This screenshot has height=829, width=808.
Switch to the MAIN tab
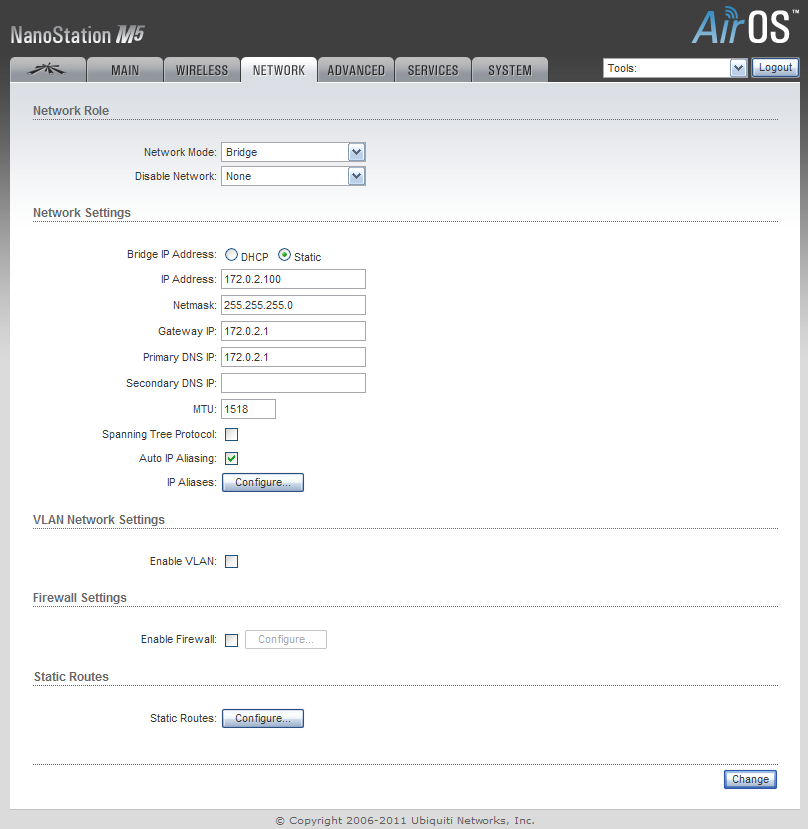coord(125,70)
